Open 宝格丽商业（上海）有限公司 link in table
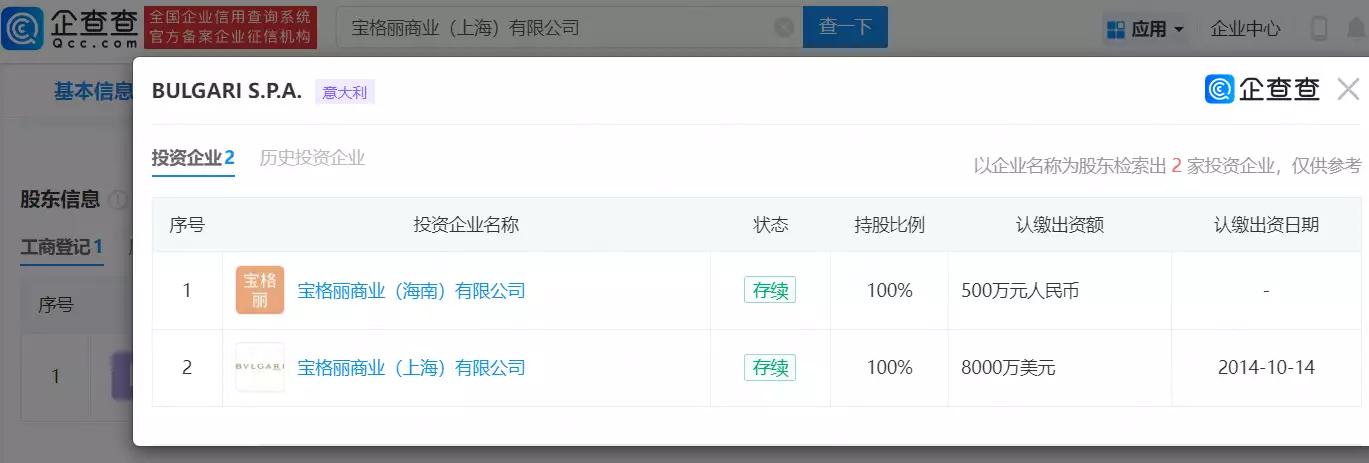Screen dimensions: 1369x463 point(411,368)
